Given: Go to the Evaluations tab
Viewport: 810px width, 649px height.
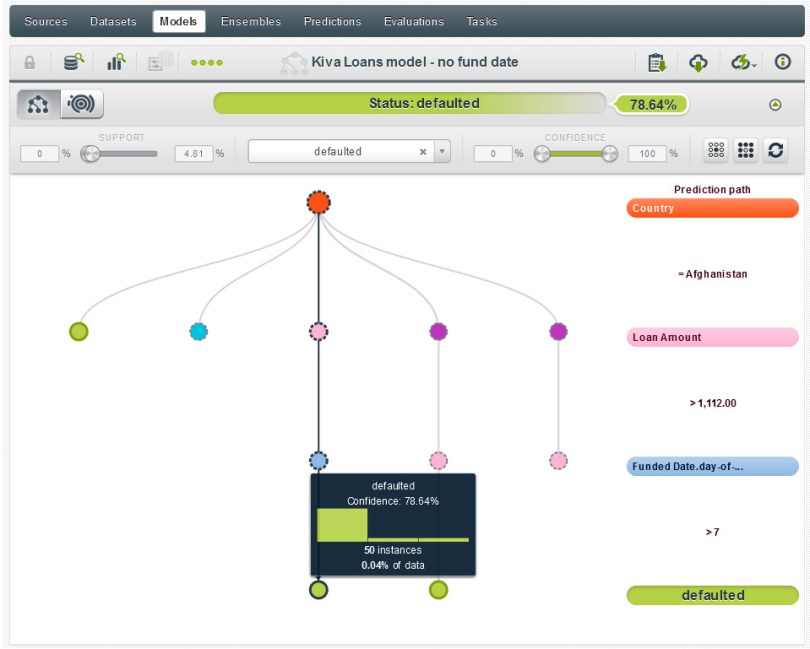Looking at the screenshot, I should pyautogui.click(x=413, y=21).
